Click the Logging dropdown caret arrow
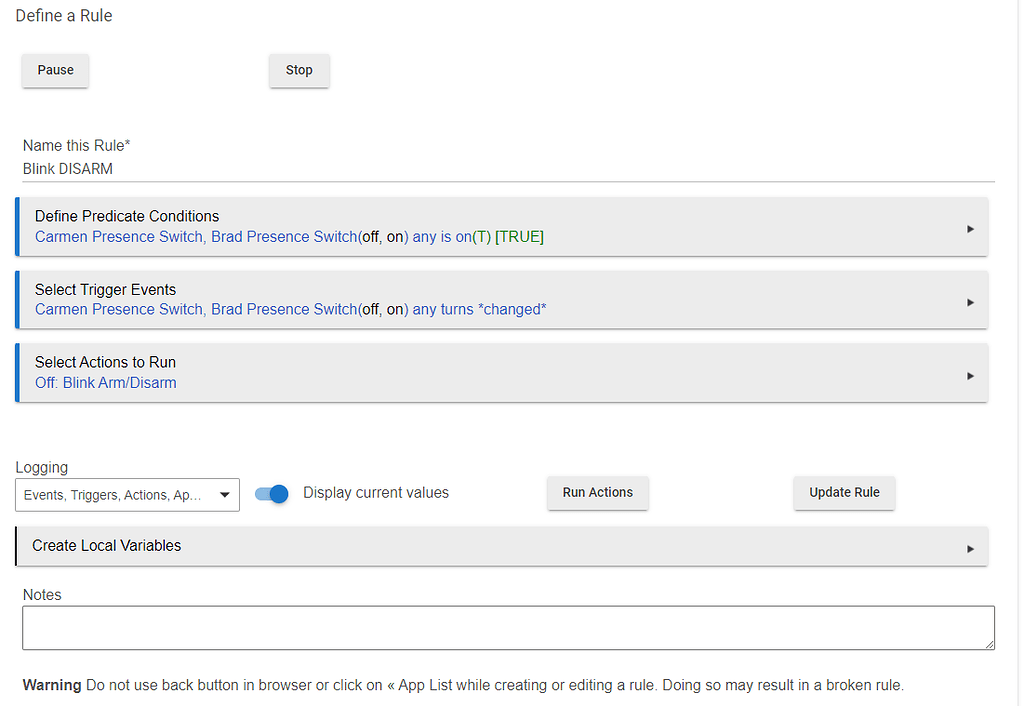This screenshot has width=1024, height=706. (x=224, y=494)
